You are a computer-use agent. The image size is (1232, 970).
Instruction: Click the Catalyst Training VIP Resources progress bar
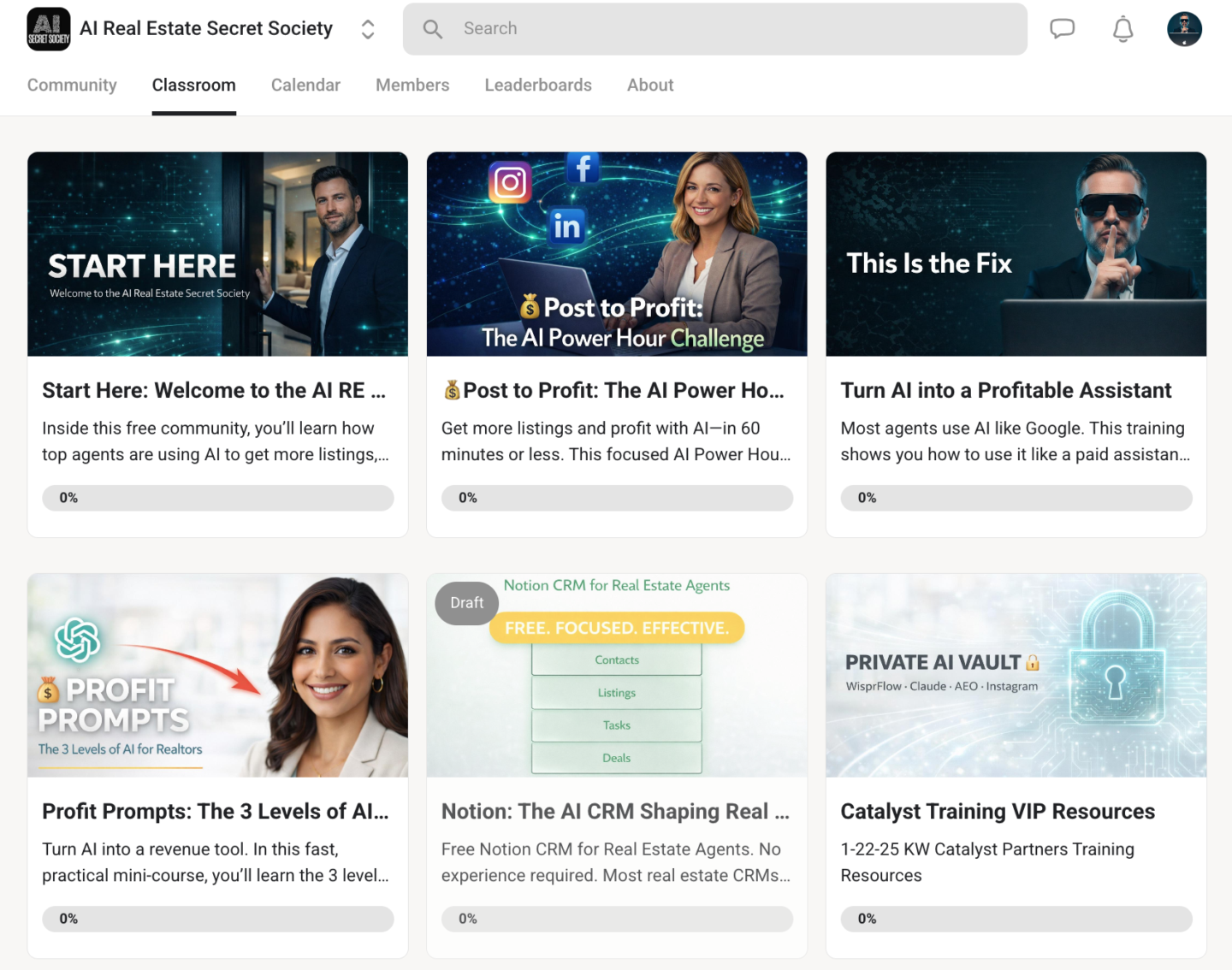[x=1016, y=919]
